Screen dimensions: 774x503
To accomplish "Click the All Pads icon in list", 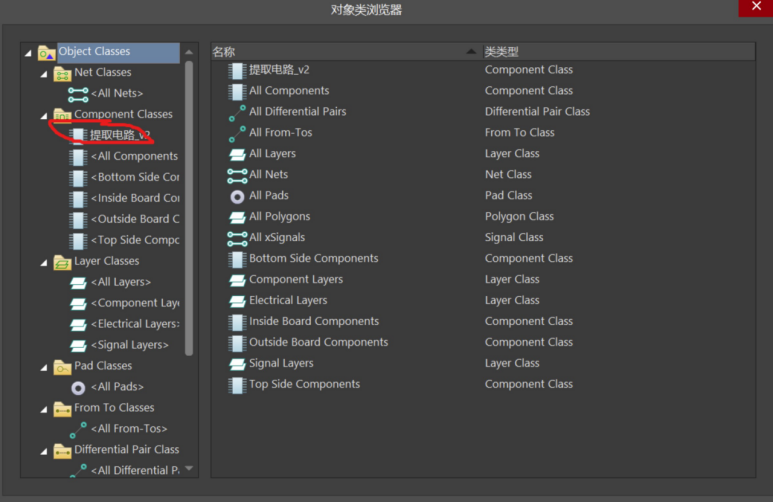I will tap(237, 196).
